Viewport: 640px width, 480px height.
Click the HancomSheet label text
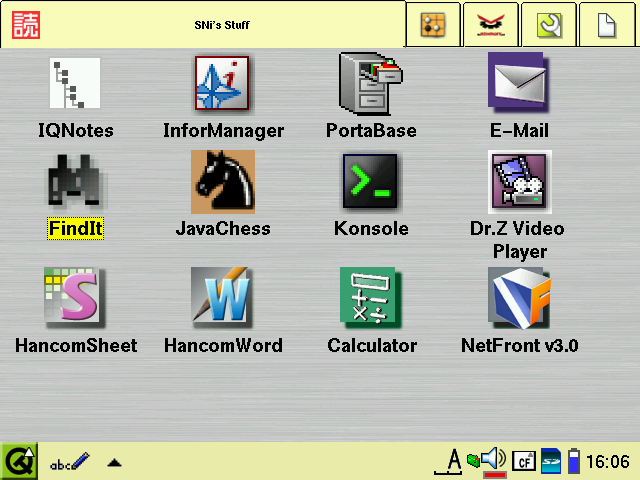tap(76, 345)
